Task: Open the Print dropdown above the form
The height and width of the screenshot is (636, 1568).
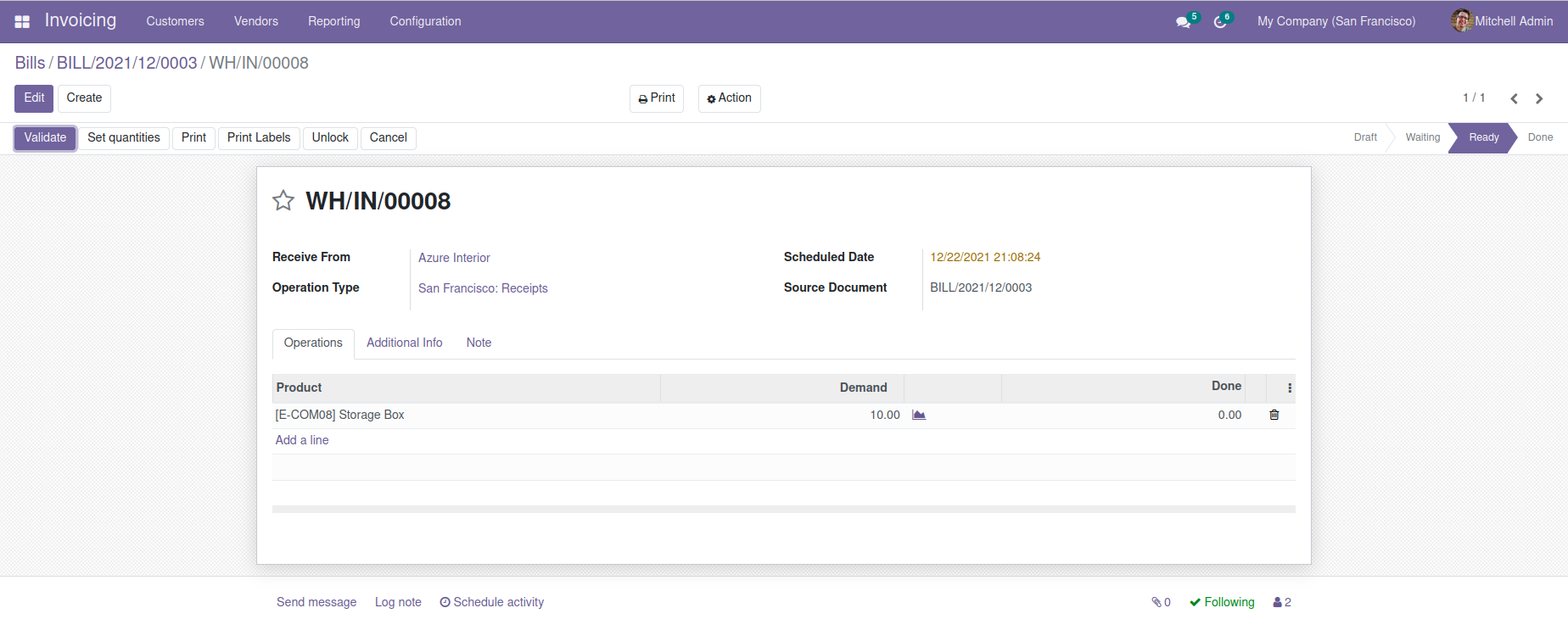Action: [657, 98]
